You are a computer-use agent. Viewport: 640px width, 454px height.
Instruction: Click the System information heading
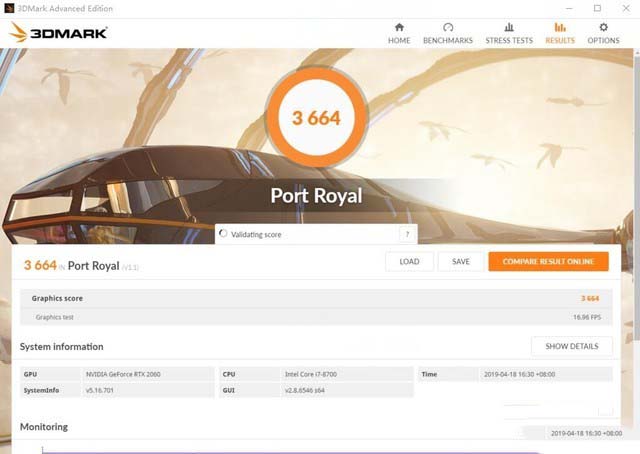62,347
